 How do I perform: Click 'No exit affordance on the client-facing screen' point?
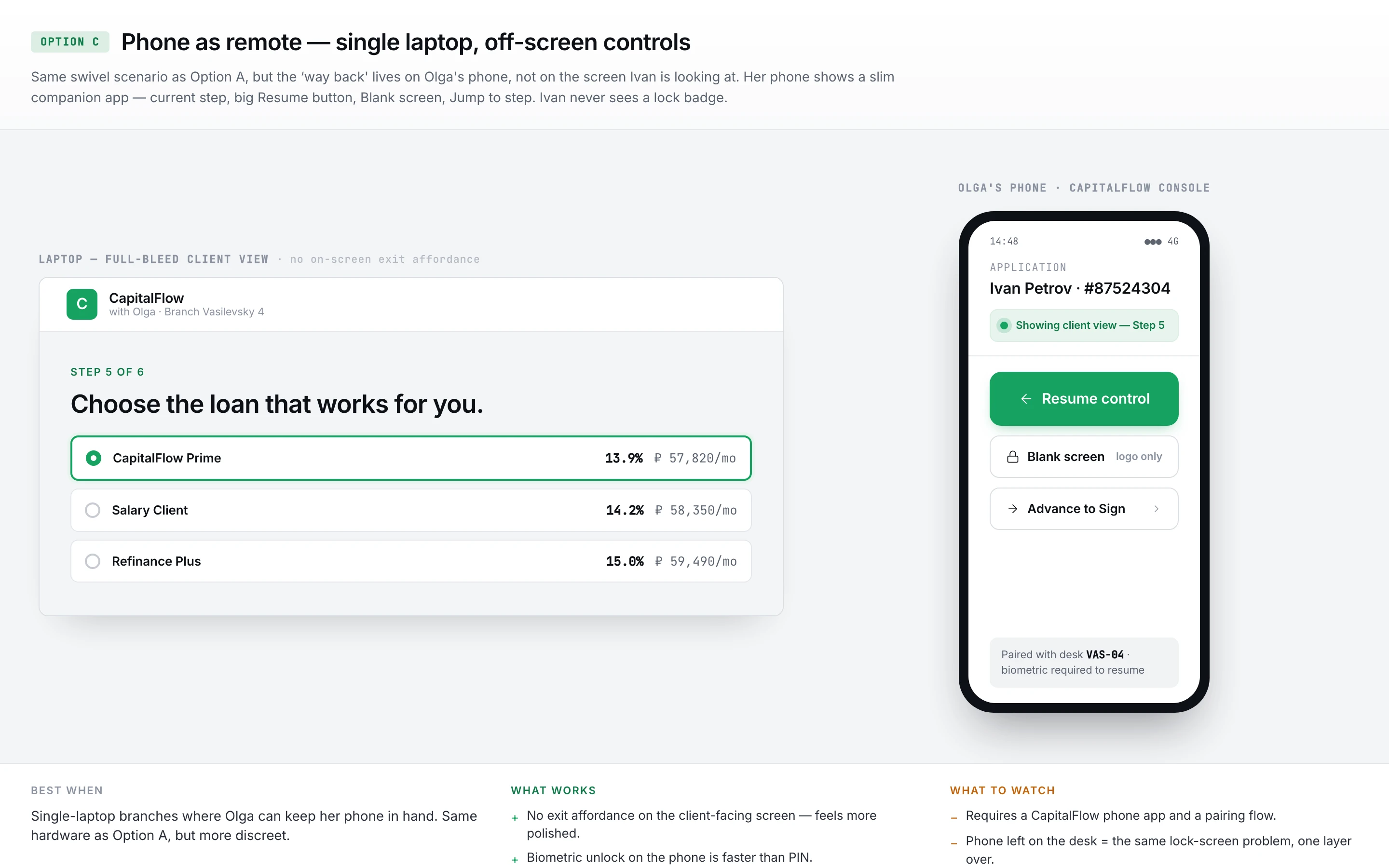[701, 825]
